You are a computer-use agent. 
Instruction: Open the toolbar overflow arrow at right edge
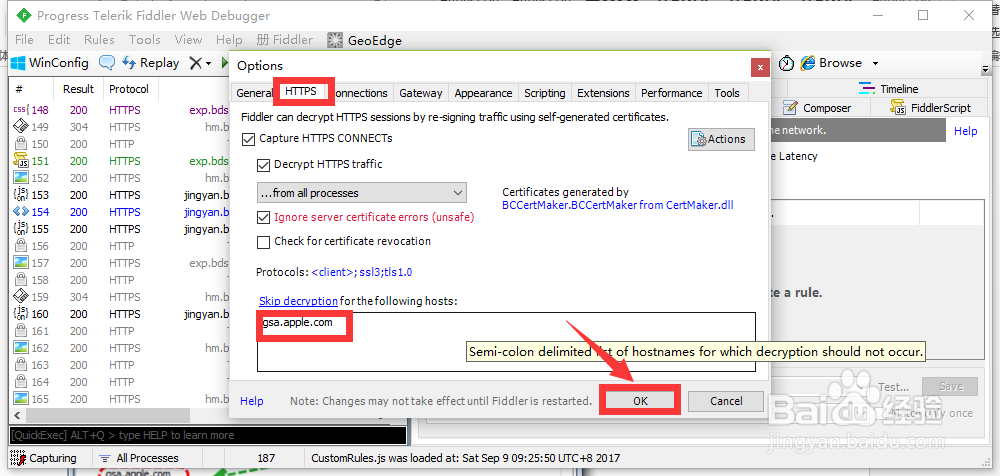[x=985, y=68]
